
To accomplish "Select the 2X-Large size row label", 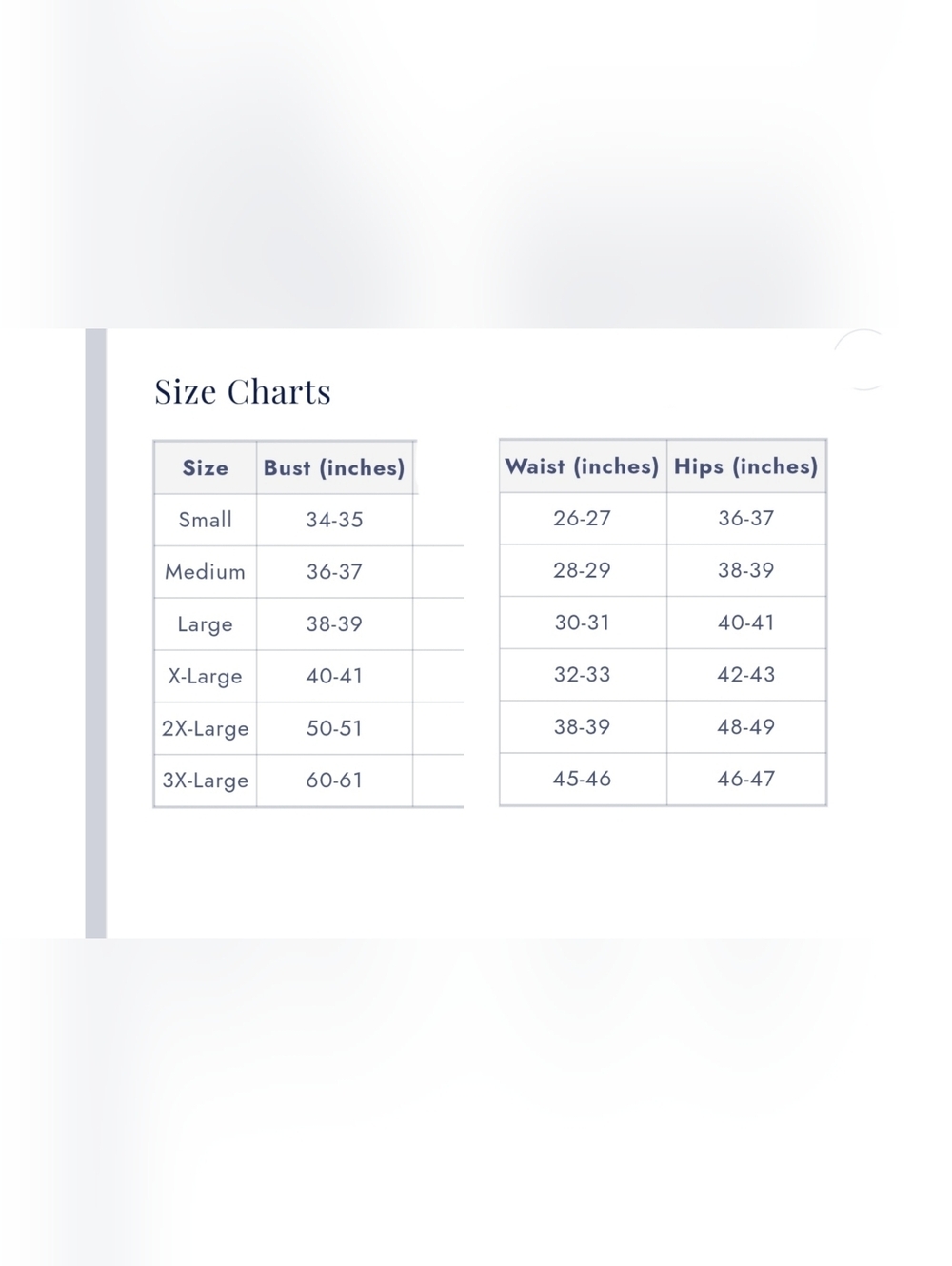I will 206,729.
